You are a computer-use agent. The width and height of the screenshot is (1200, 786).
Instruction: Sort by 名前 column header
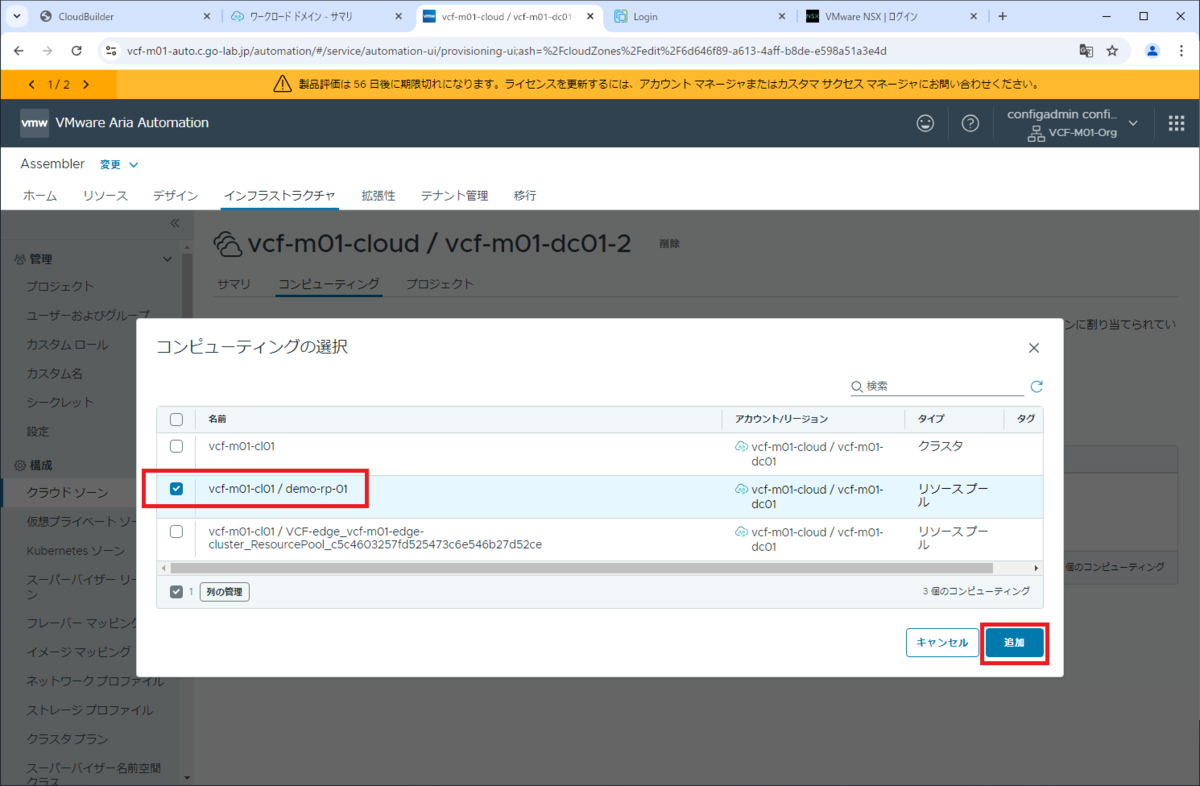coord(217,419)
